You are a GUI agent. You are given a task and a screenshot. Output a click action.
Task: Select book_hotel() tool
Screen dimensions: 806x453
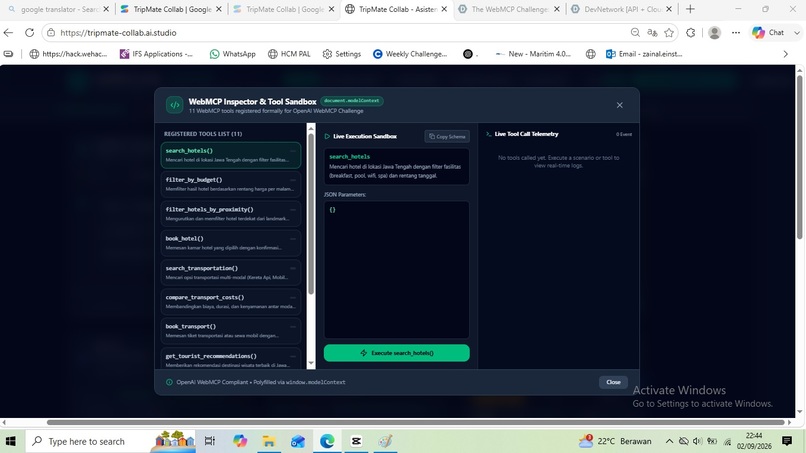(x=230, y=243)
